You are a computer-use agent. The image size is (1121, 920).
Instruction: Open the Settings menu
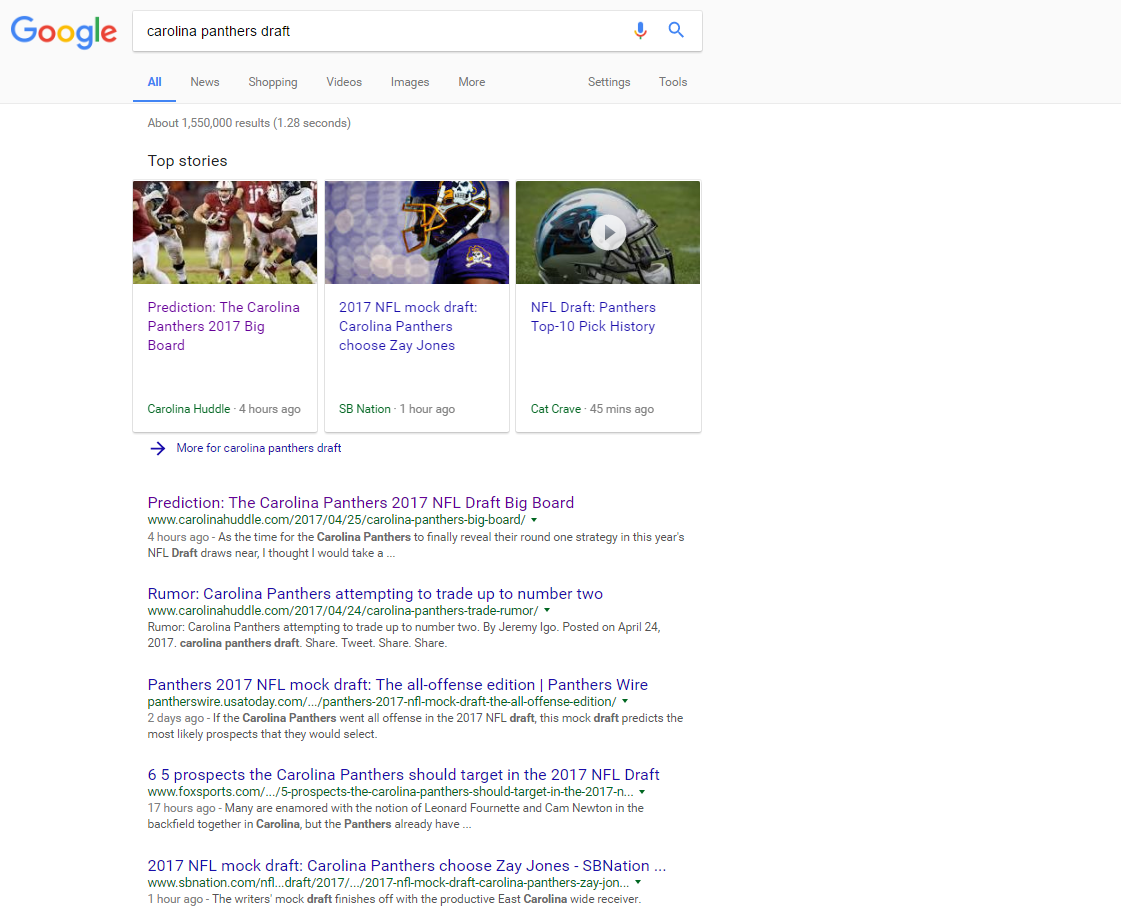pos(609,82)
